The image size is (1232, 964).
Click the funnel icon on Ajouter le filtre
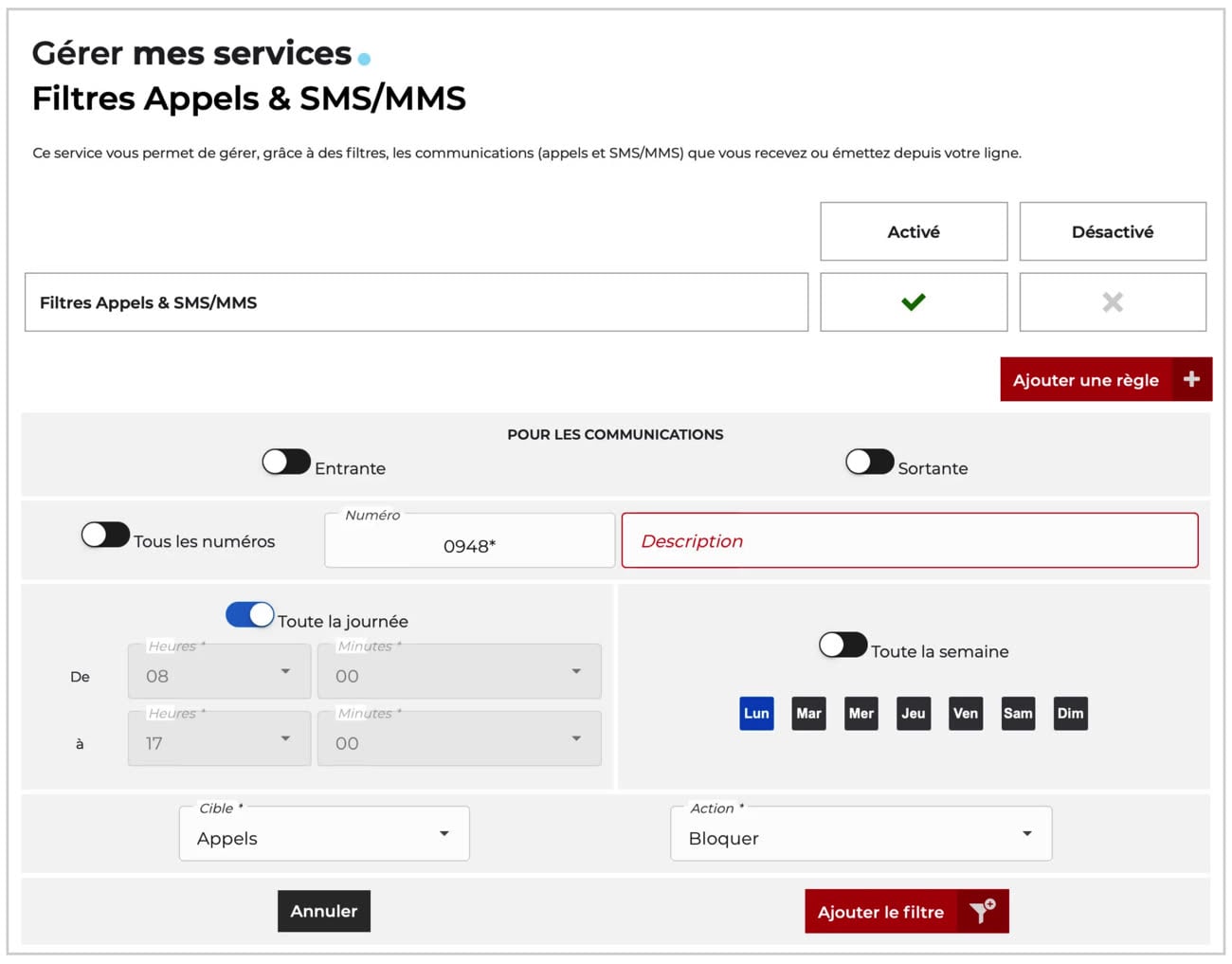point(982,911)
